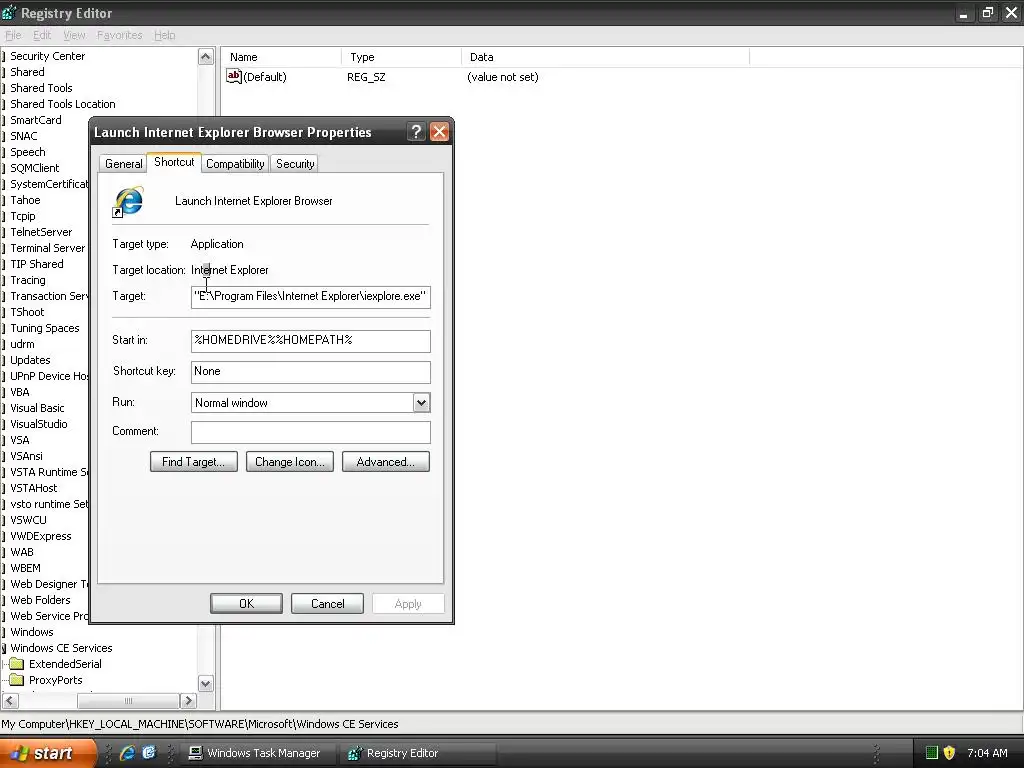Select the Shortcut tab
The image size is (1024, 768).
click(x=174, y=162)
